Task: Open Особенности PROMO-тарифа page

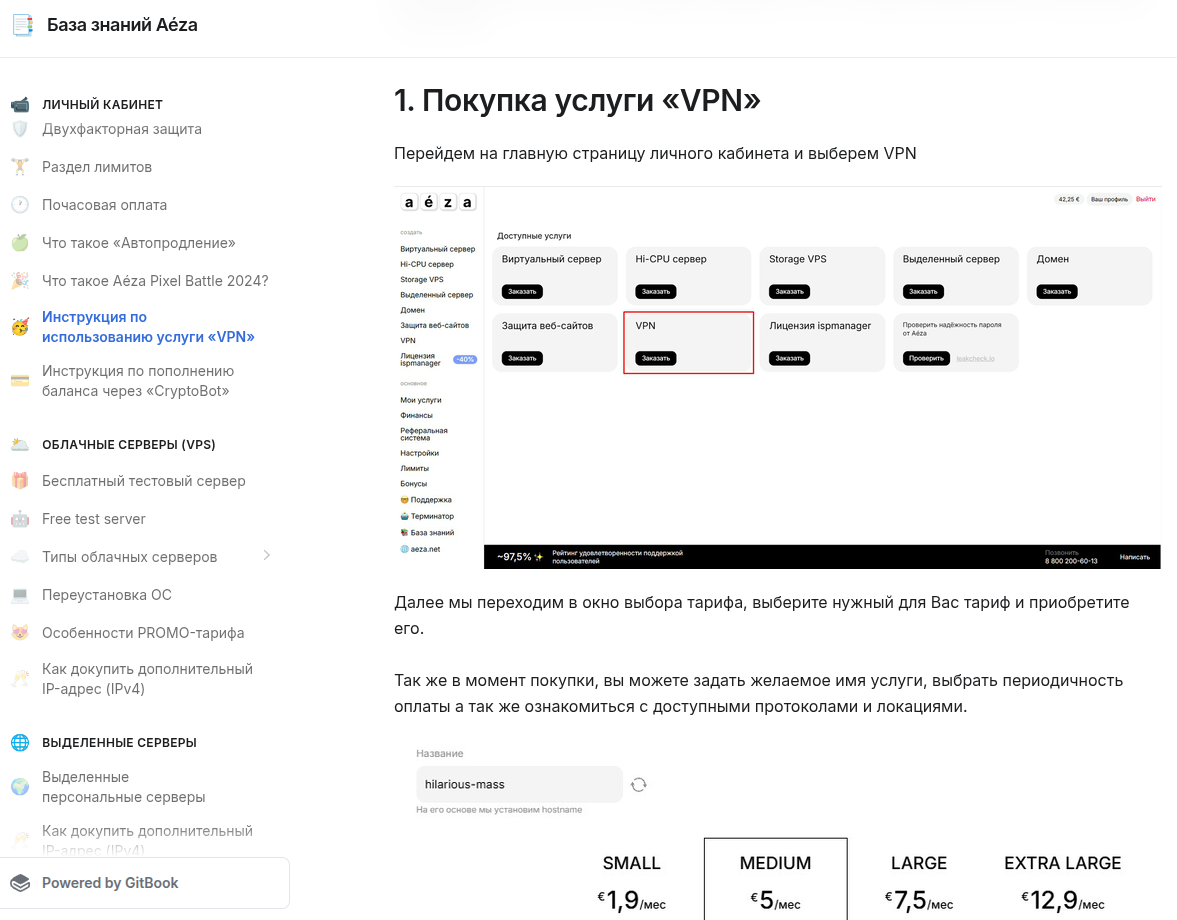Action: [x=143, y=633]
